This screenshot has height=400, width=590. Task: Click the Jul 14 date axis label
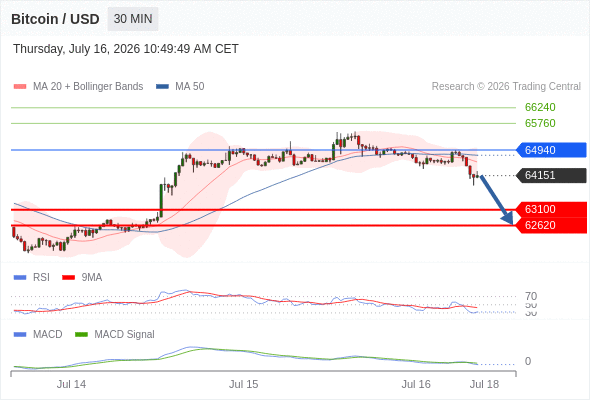(x=71, y=384)
